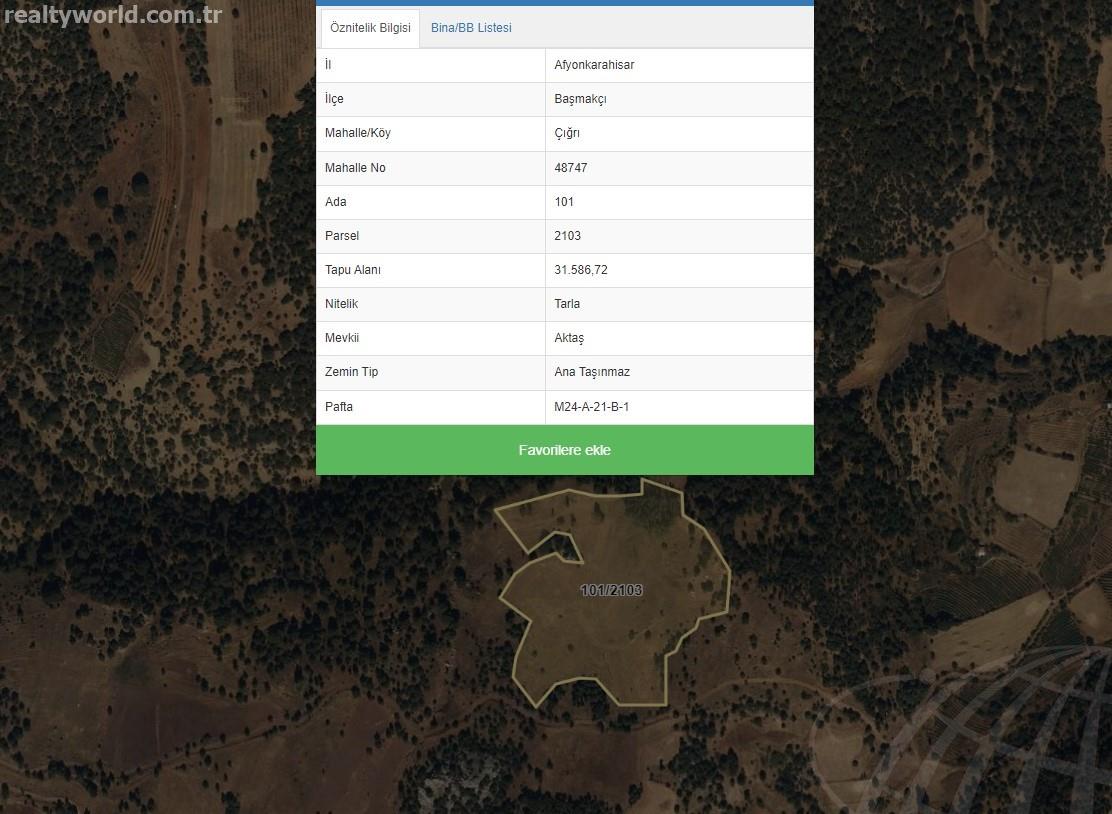This screenshot has height=814, width=1112.
Task: Click the Ada row label
Action: [335, 201]
